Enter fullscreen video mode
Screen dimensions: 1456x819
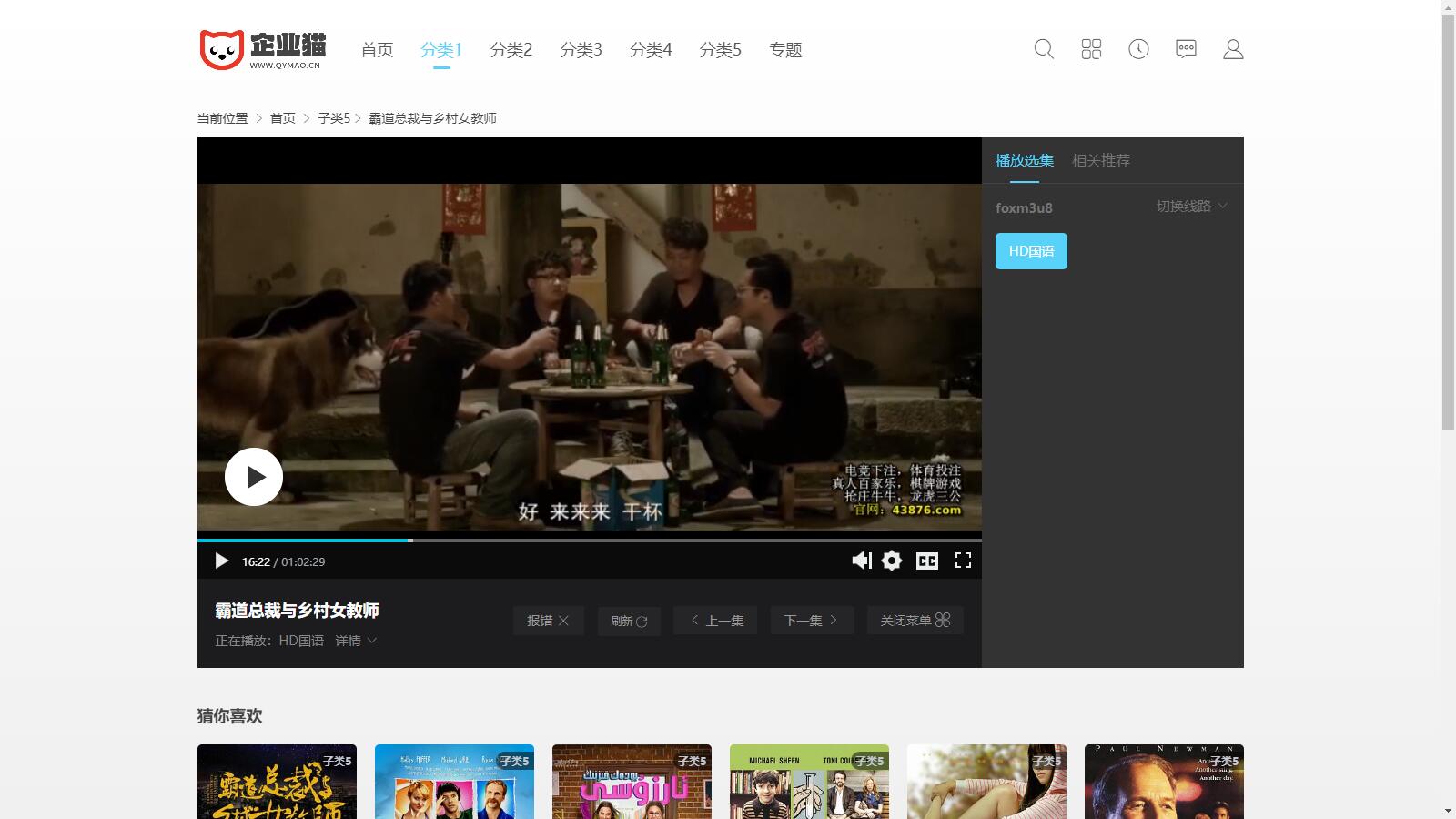point(963,561)
